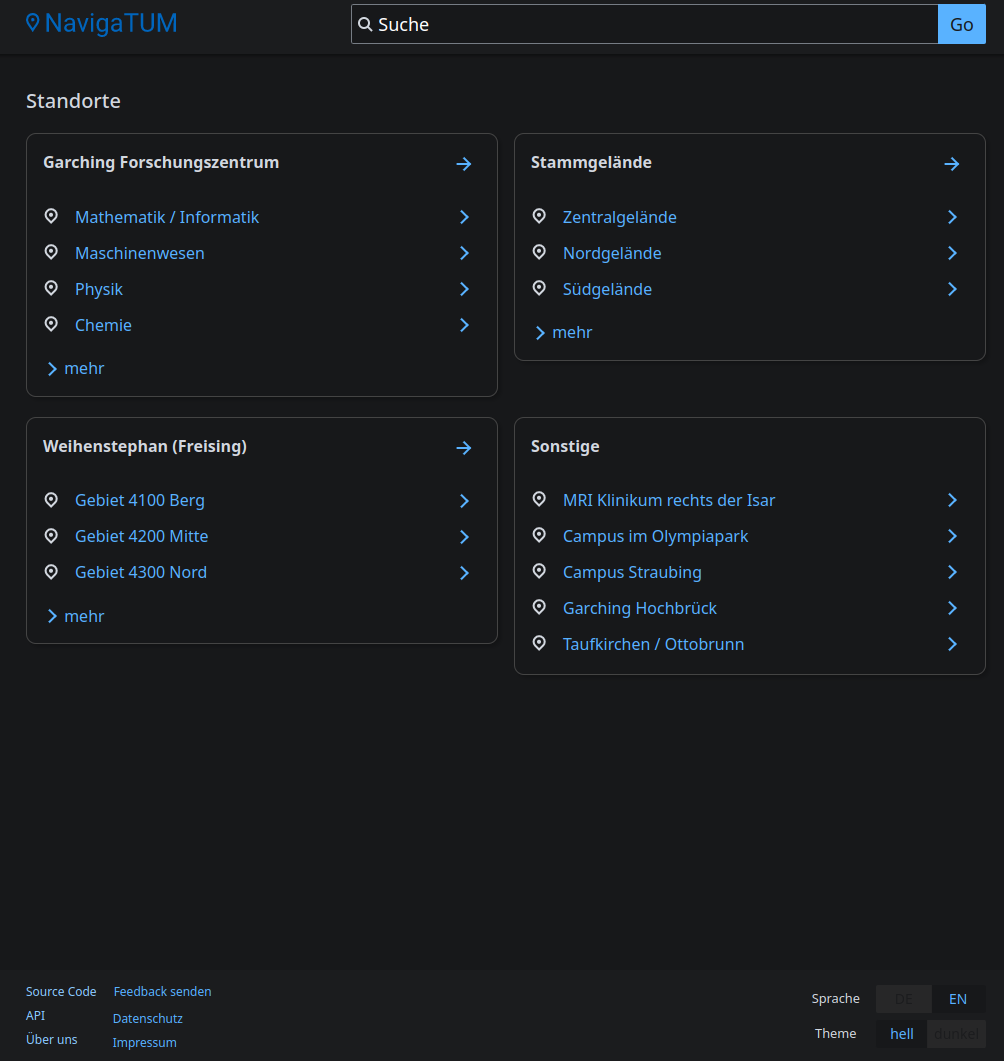Click pin icon beside Mathematik / Informatik
This screenshot has height=1061, width=1004.
point(51,217)
